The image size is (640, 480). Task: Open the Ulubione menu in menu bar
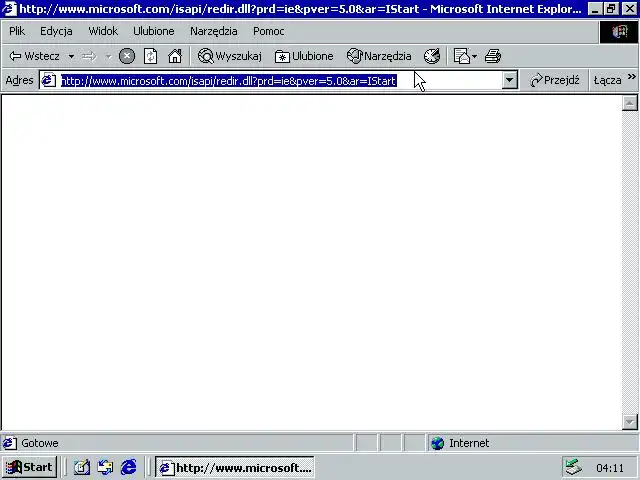point(153,31)
